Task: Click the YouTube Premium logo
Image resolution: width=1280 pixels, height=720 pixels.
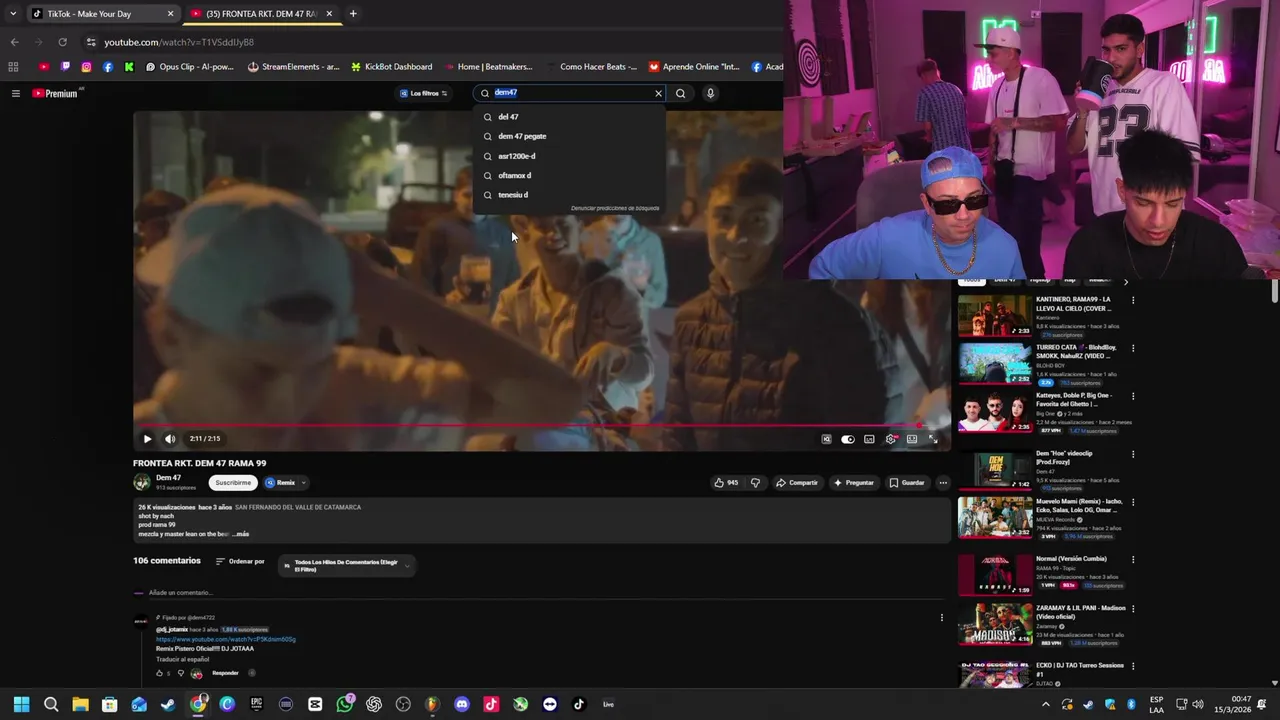Action: point(55,93)
